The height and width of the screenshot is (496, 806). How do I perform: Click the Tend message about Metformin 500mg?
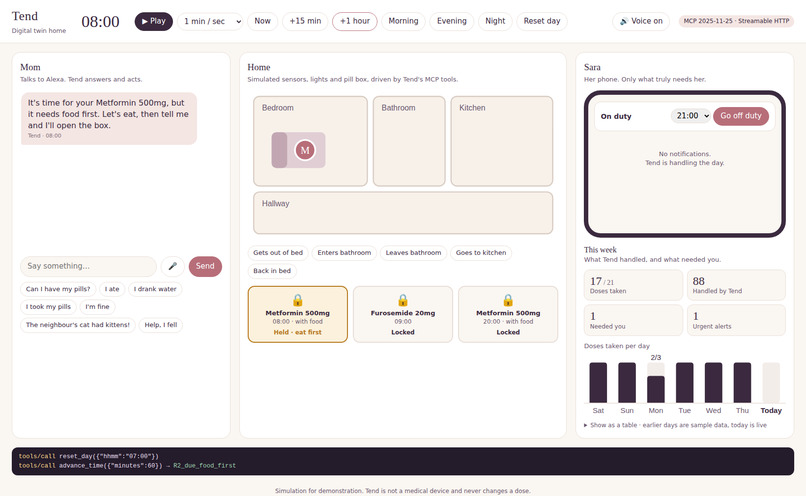coord(108,118)
